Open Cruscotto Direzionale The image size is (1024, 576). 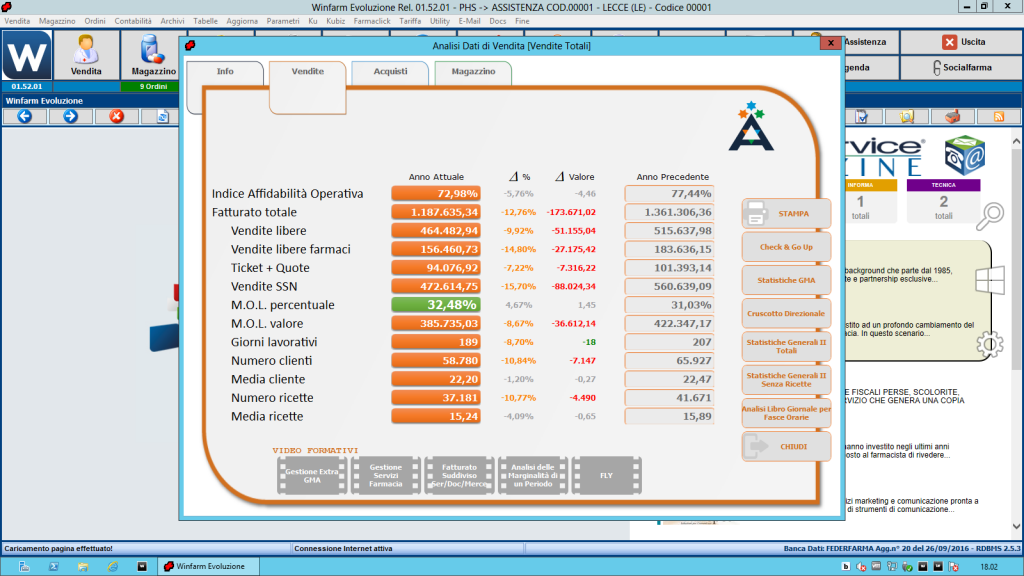click(x=786, y=313)
